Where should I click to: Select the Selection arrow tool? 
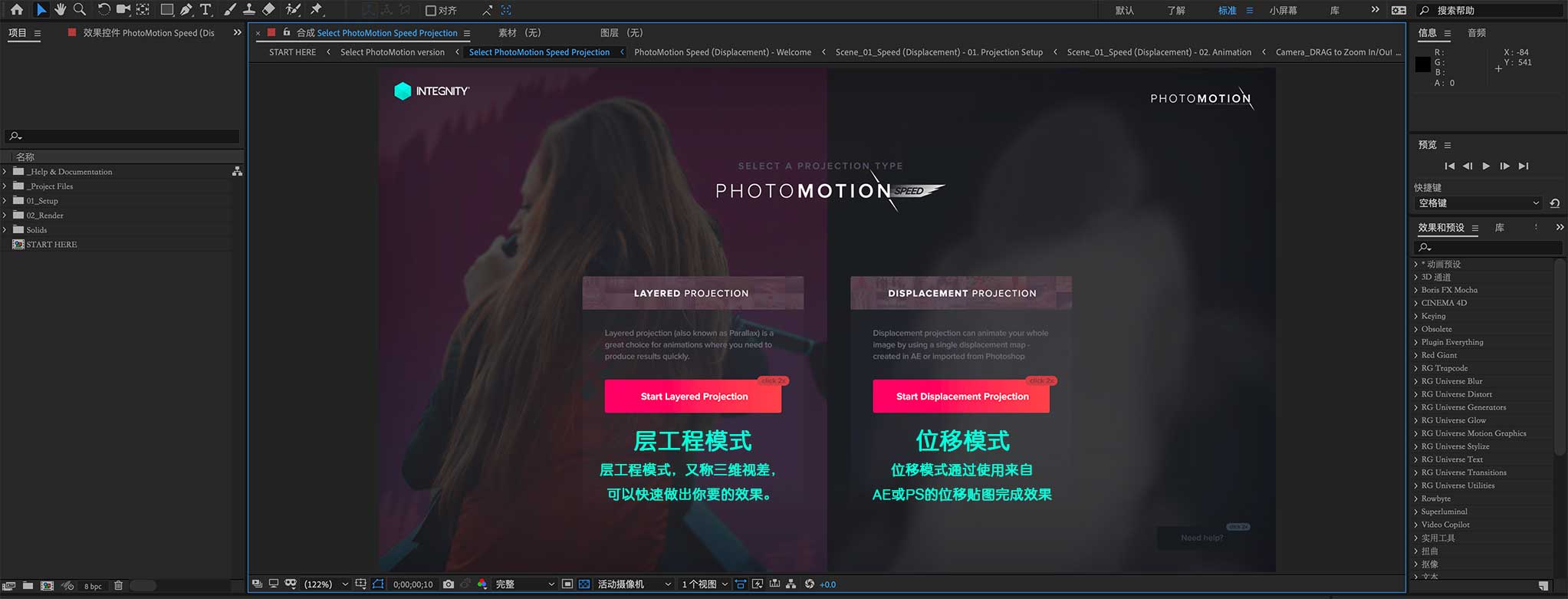pyautogui.click(x=41, y=10)
